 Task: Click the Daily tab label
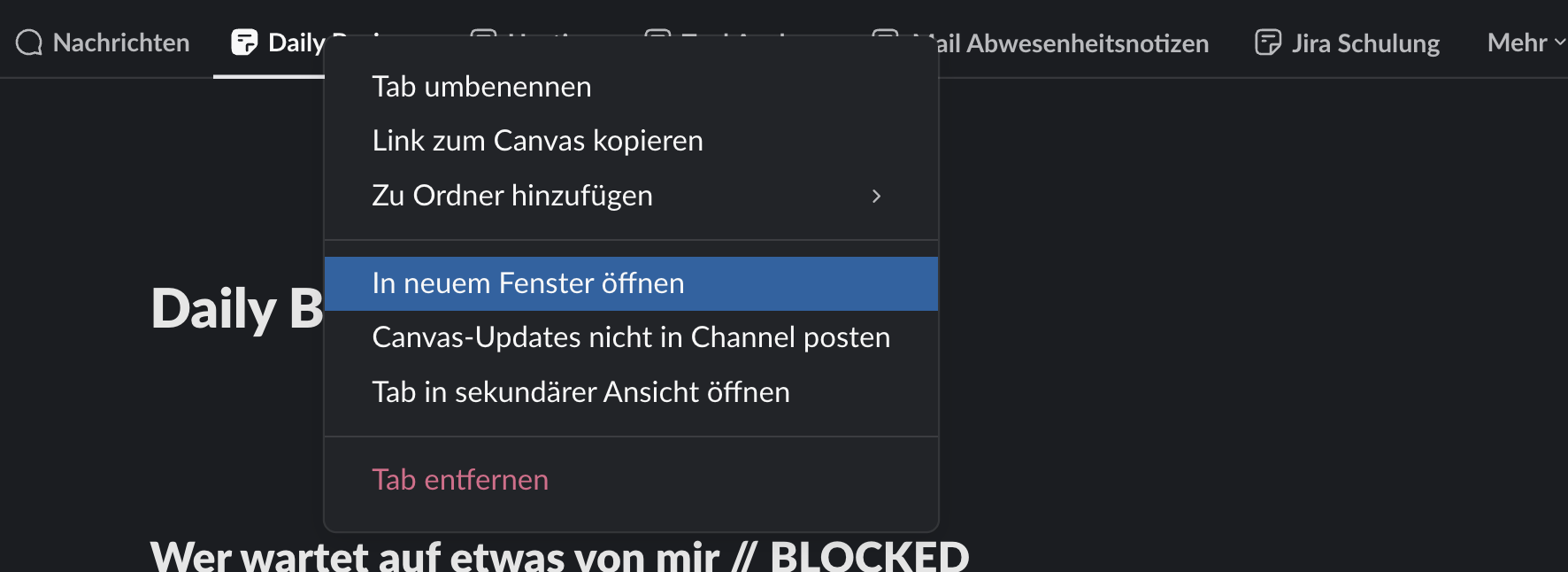(296, 43)
